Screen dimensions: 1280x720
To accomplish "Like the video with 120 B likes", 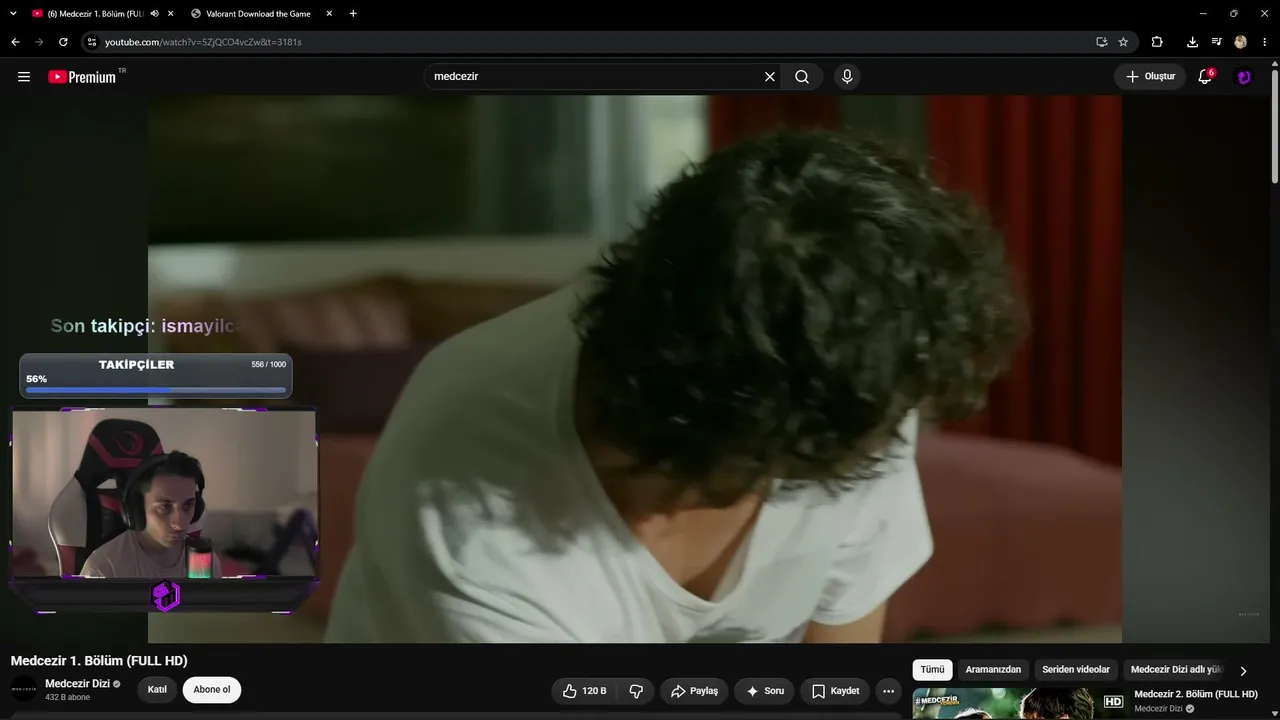I will point(584,691).
